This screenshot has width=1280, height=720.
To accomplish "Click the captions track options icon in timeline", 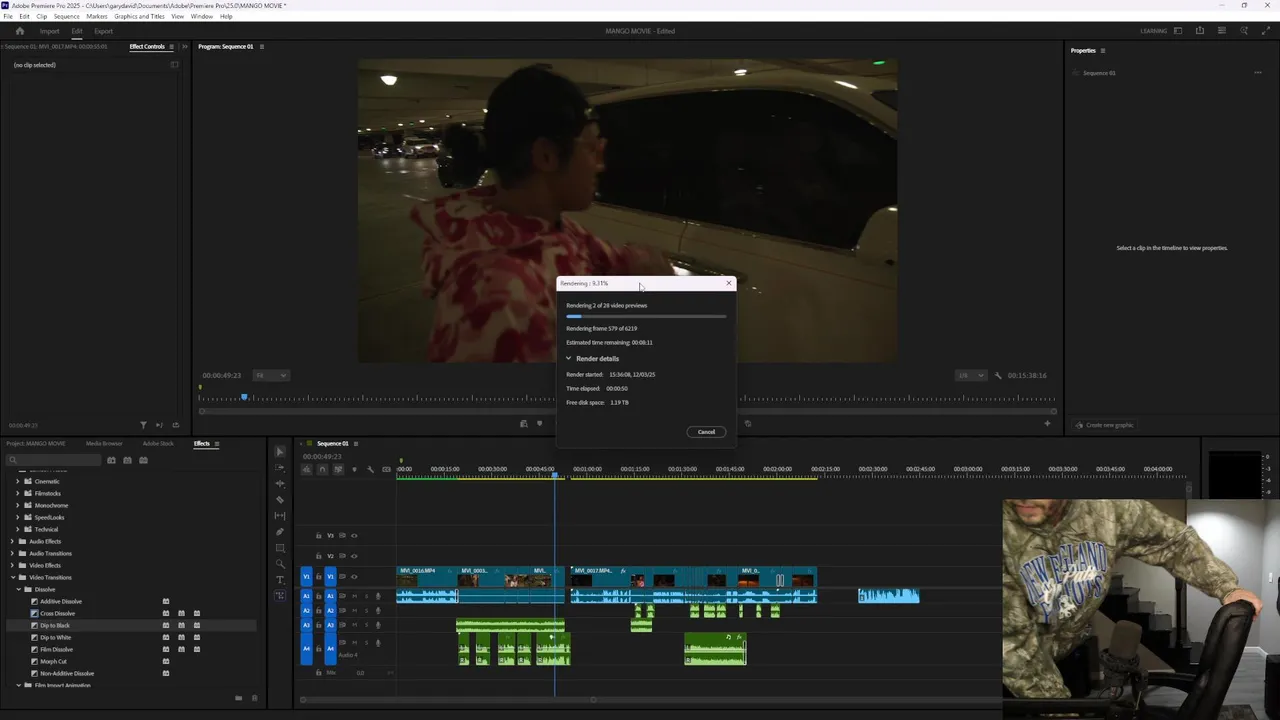I will (386, 469).
